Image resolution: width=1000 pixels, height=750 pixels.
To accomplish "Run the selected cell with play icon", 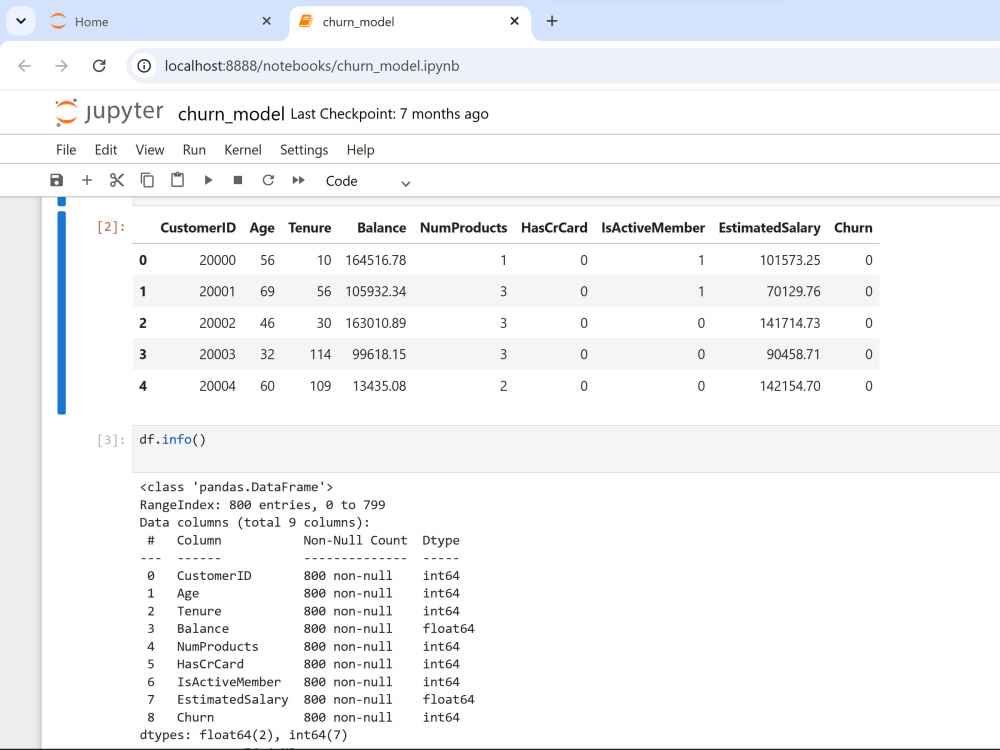I will click(x=208, y=180).
